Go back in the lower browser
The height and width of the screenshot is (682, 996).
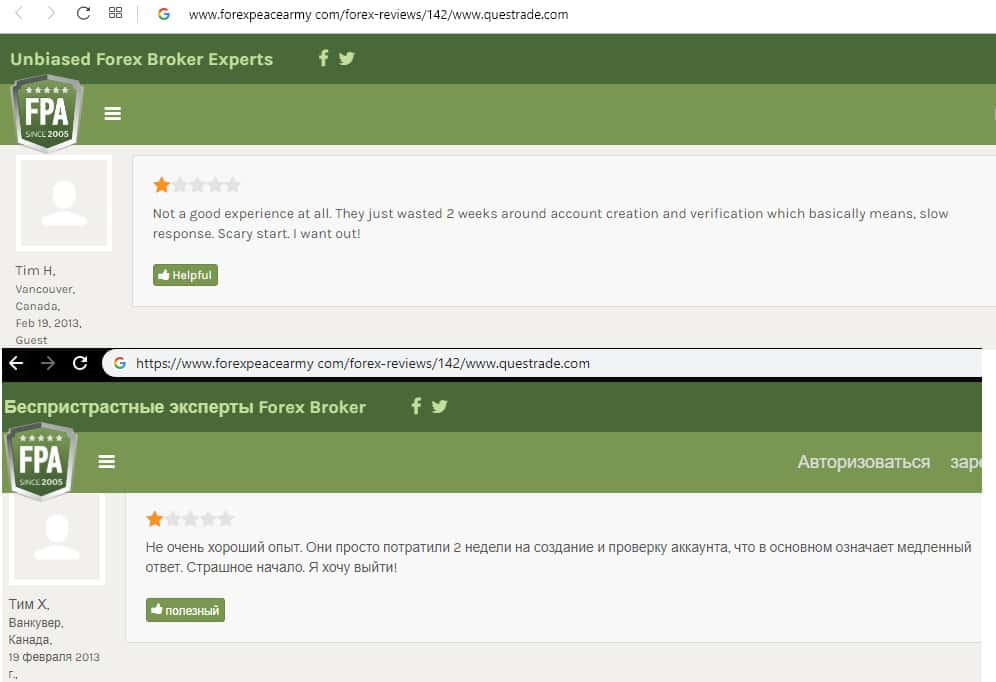pos(17,363)
